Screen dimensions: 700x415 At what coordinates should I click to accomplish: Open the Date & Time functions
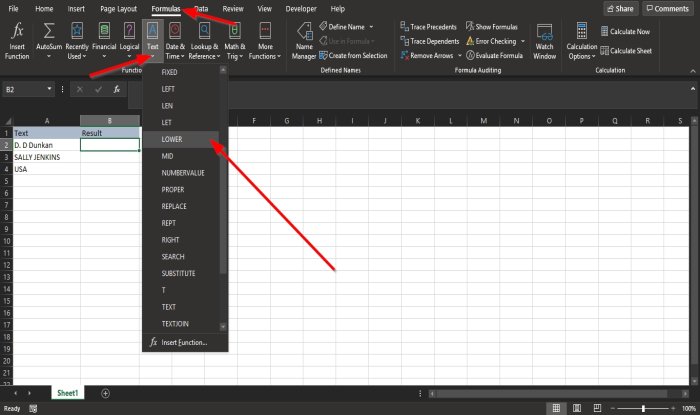pos(175,41)
